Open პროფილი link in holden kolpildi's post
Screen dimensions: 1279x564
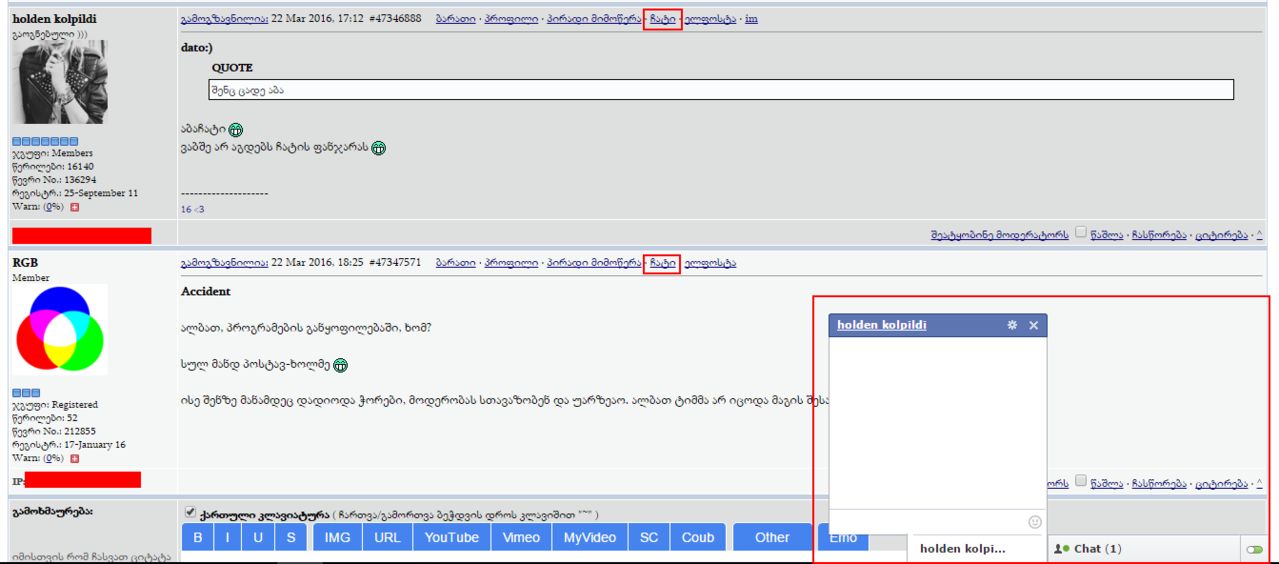pyautogui.click(x=511, y=19)
